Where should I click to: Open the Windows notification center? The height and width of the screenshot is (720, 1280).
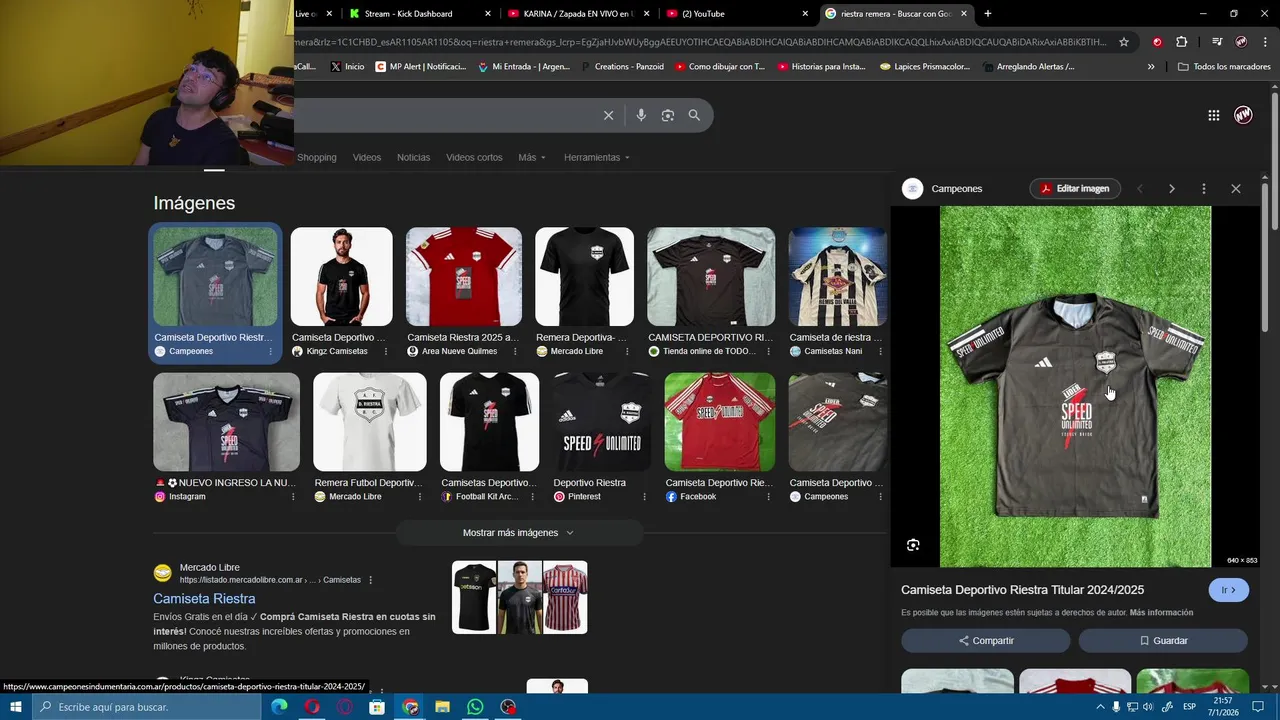tap(1258, 707)
